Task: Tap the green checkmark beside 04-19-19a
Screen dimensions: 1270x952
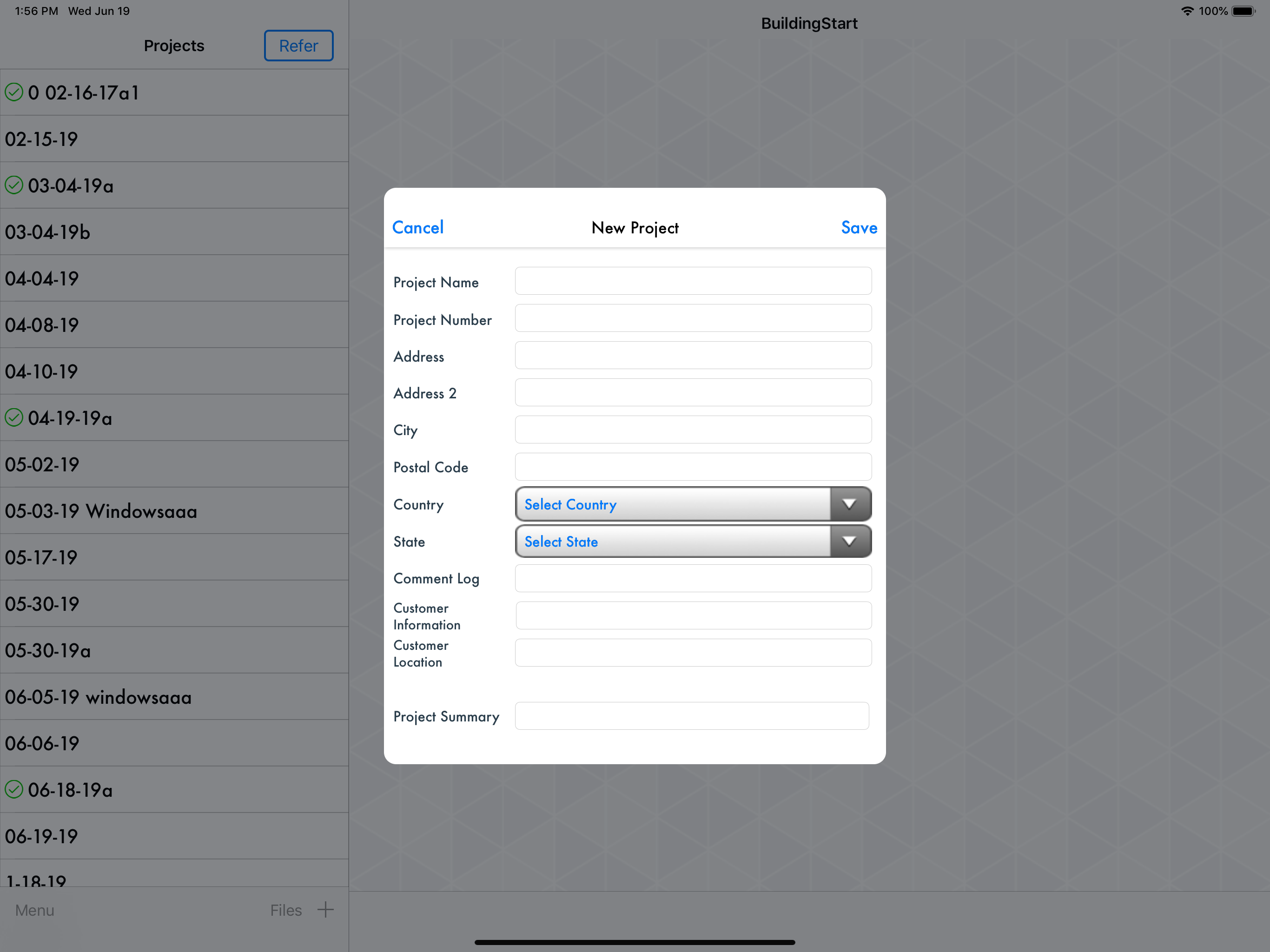Action: click(x=14, y=417)
